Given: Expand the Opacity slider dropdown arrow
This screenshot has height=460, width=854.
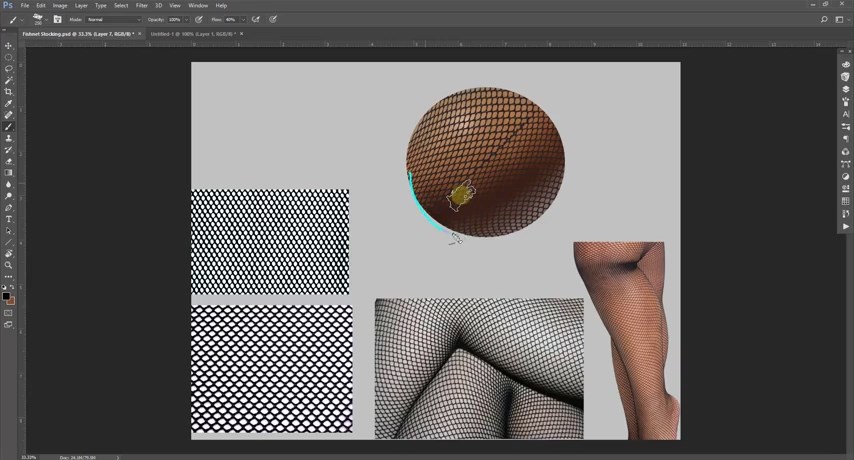Looking at the screenshot, I should [x=187, y=19].
